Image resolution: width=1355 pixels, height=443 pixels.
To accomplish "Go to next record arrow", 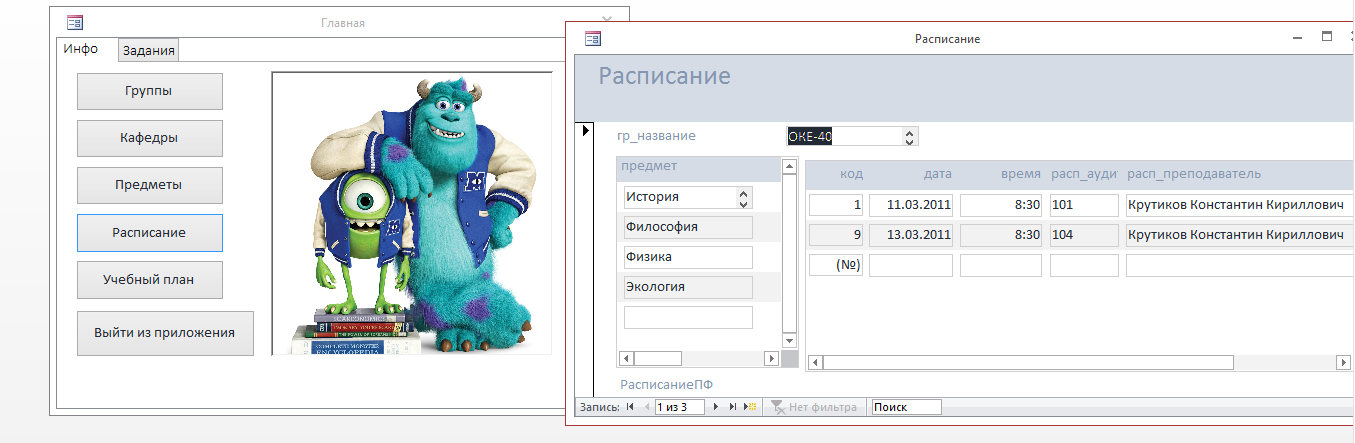I will 716,407.
